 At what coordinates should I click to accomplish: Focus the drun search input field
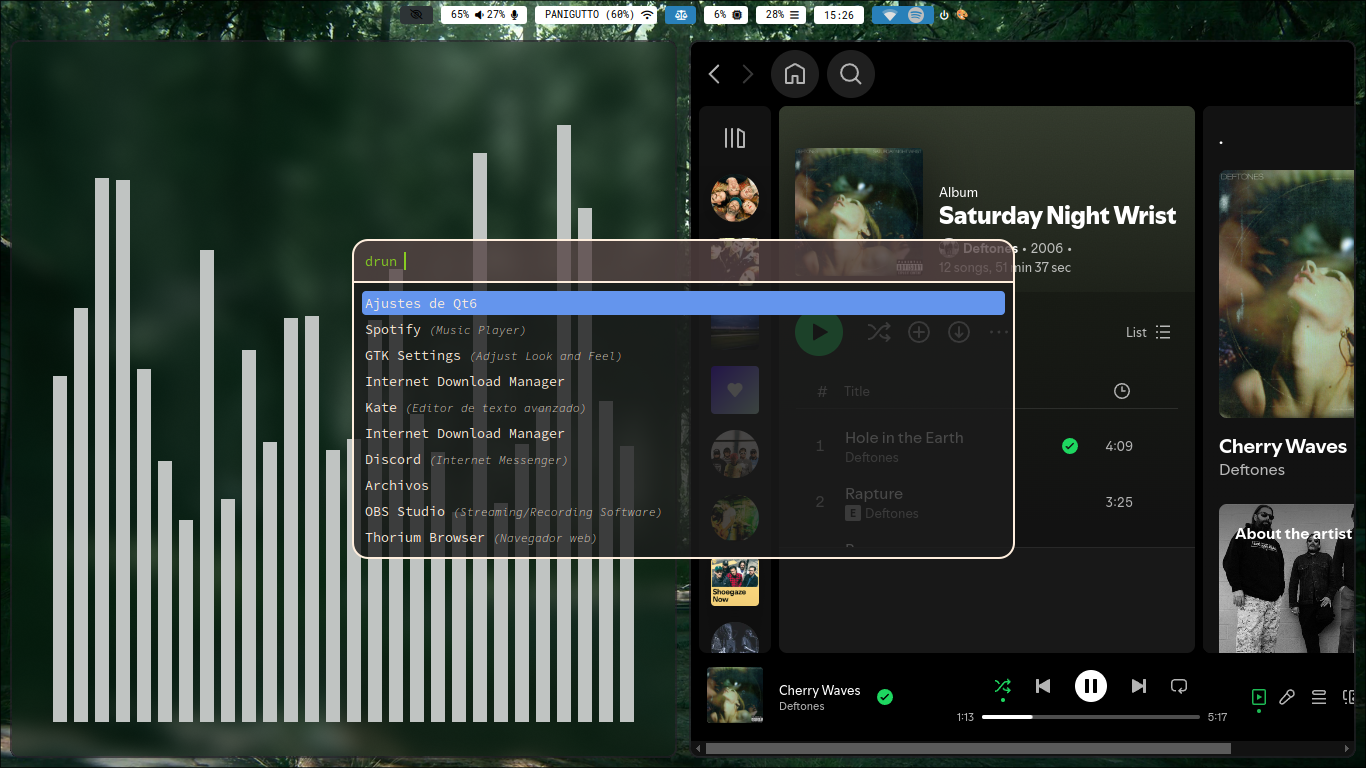(683, 261)
